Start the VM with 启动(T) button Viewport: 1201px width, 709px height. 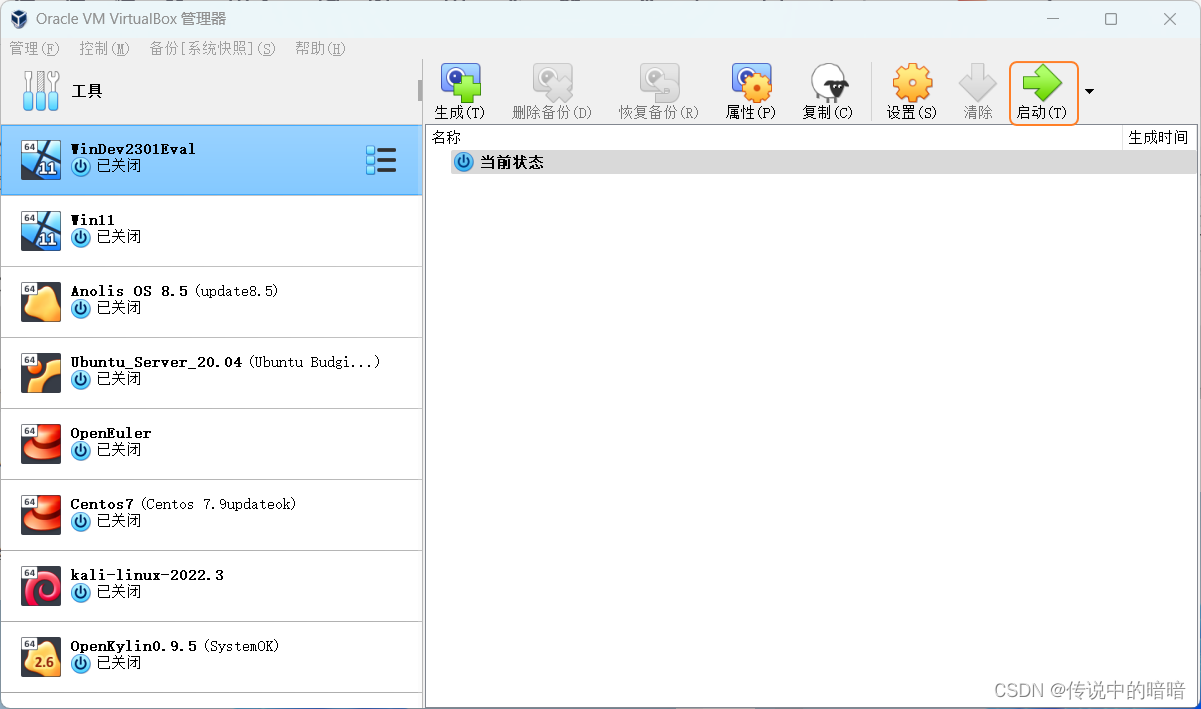[1043, 92]
